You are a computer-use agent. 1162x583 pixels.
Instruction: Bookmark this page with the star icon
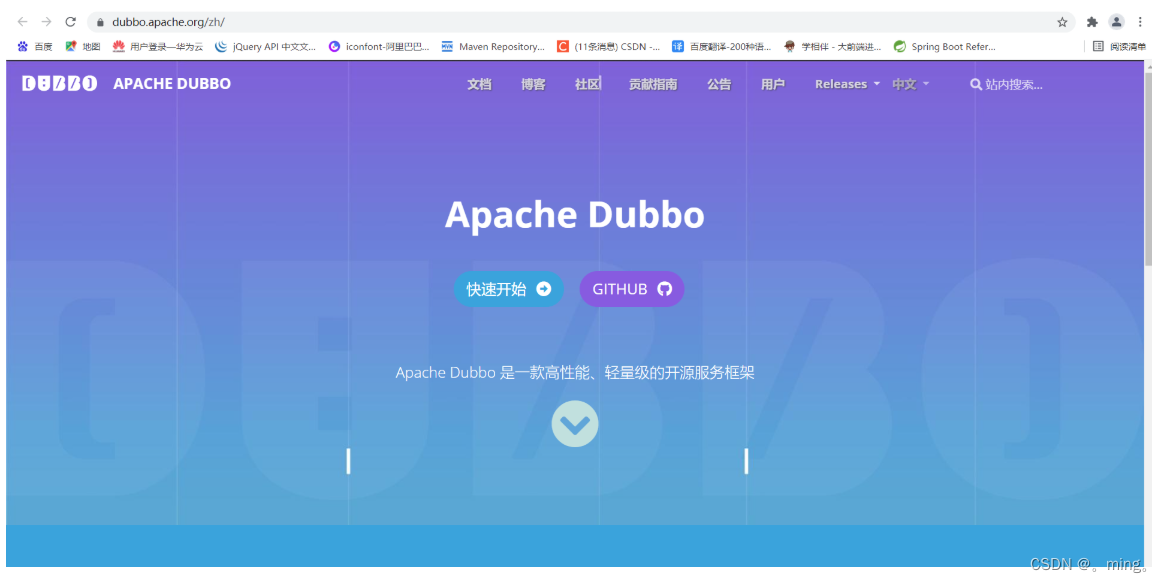tap(1062, 22)
